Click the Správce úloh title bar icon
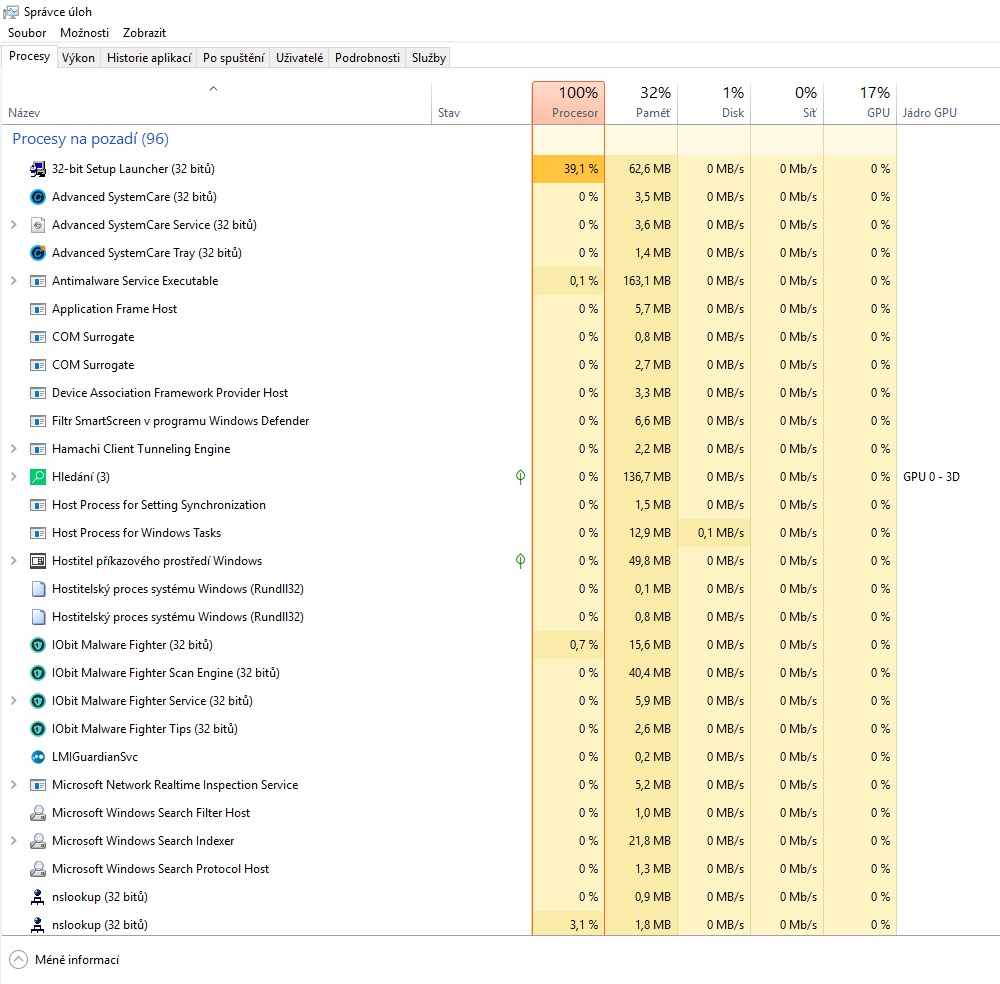 [11, 11]
